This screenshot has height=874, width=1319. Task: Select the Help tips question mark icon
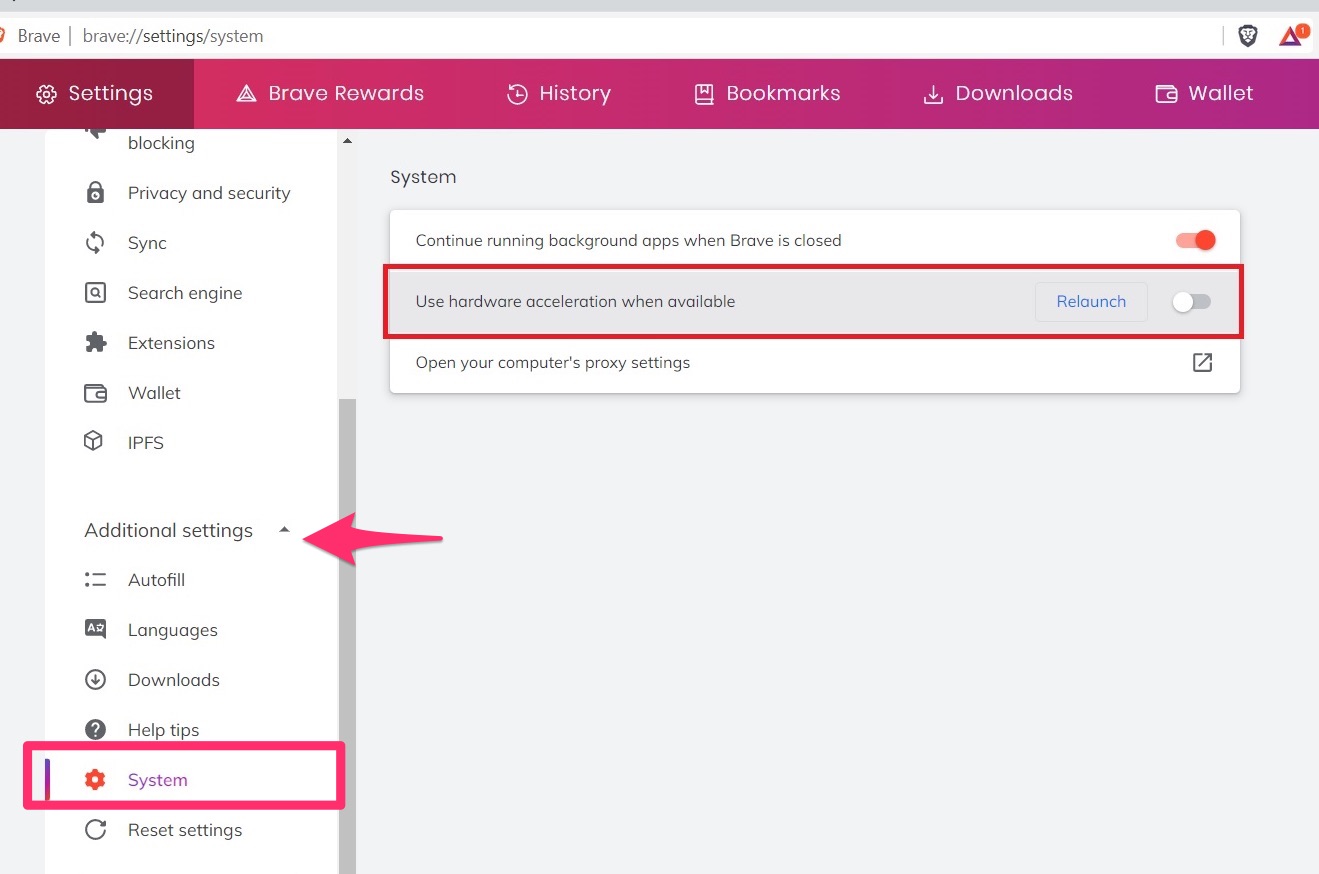point(95,730)
